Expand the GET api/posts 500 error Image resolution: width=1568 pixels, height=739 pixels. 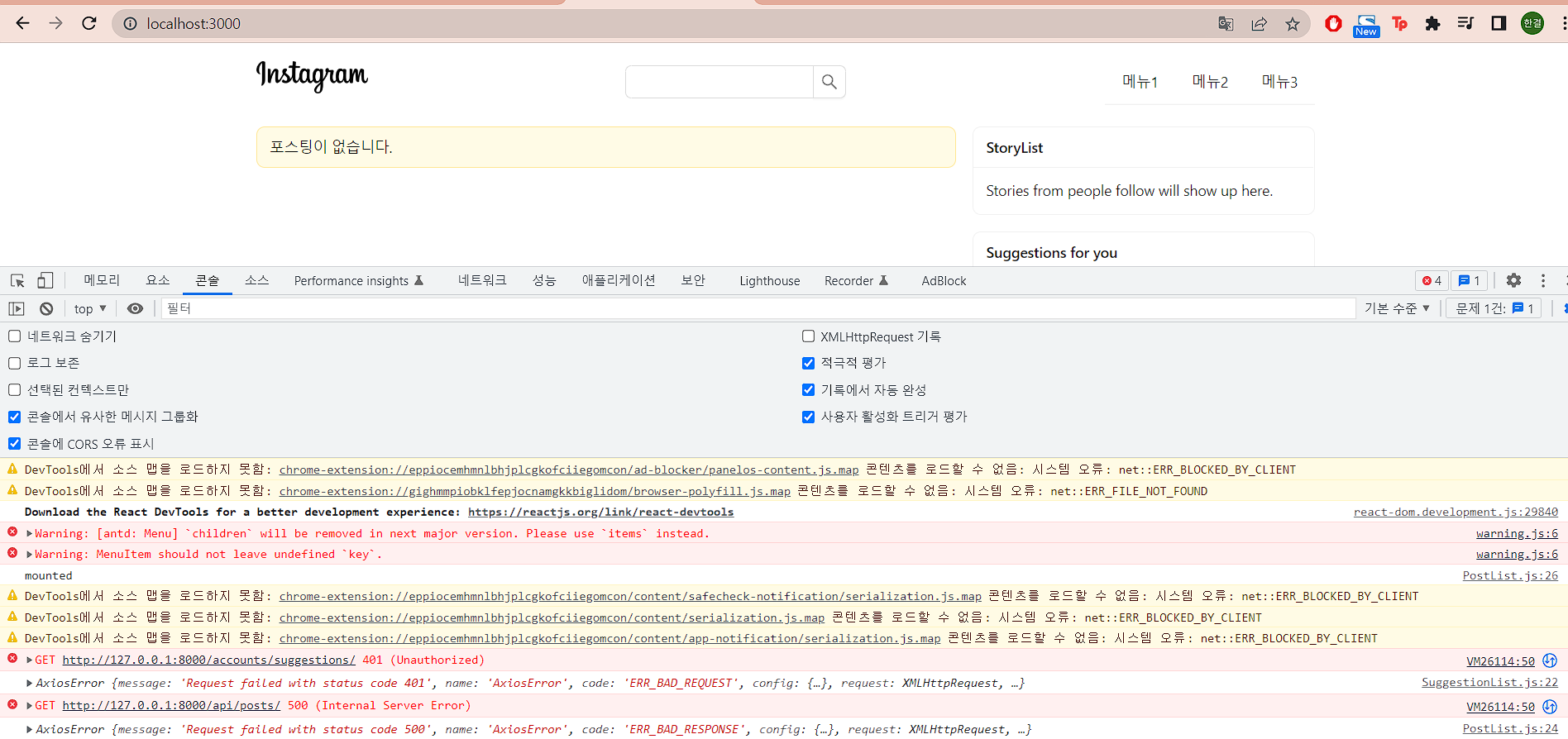pyautogui.click(x=30, y=706)
